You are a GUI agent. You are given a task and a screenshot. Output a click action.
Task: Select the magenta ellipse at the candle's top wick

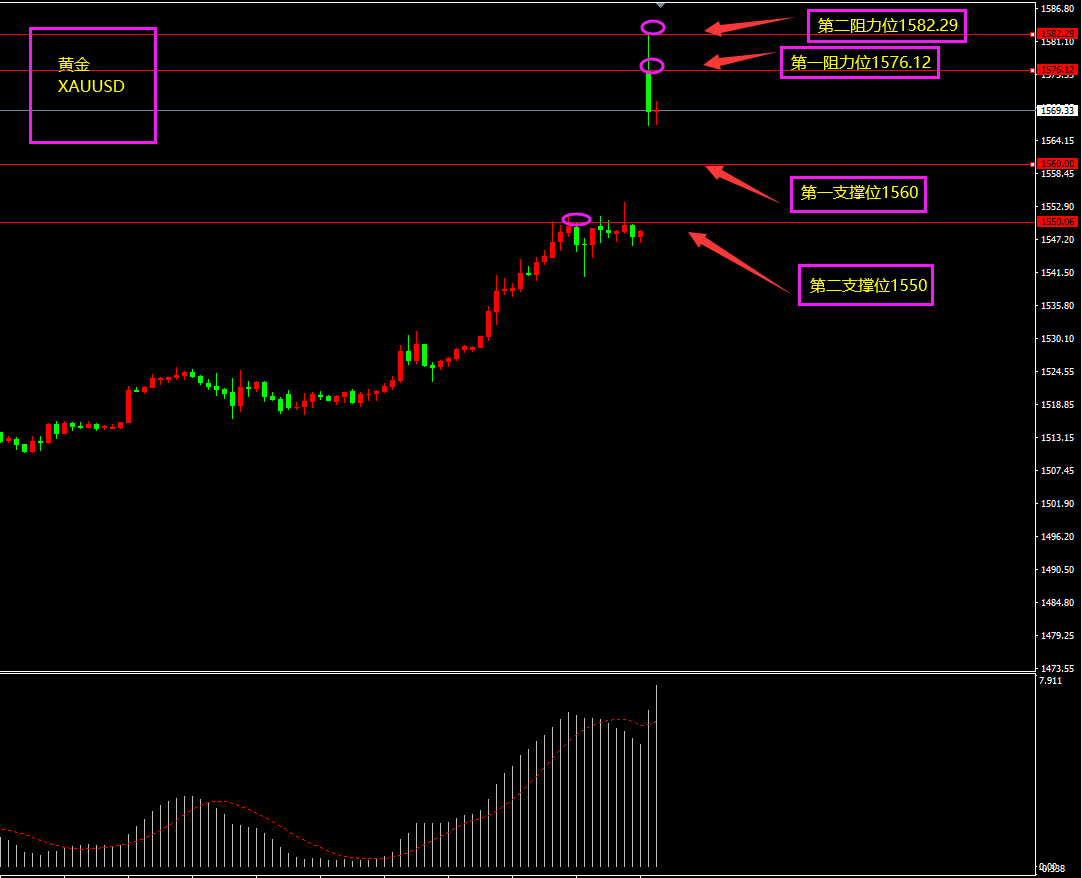(652, 27)
